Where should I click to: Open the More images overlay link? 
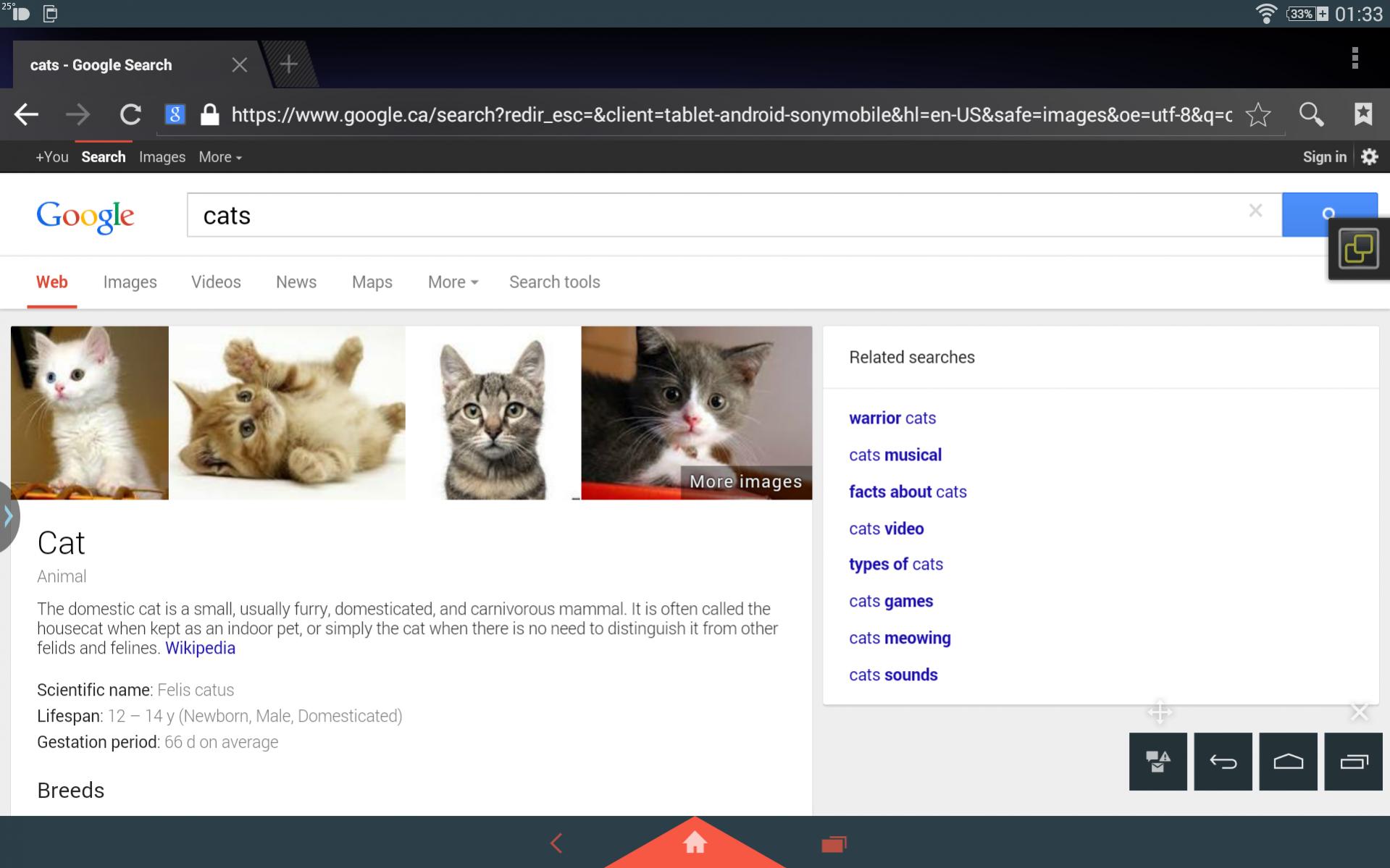point(746,482)
